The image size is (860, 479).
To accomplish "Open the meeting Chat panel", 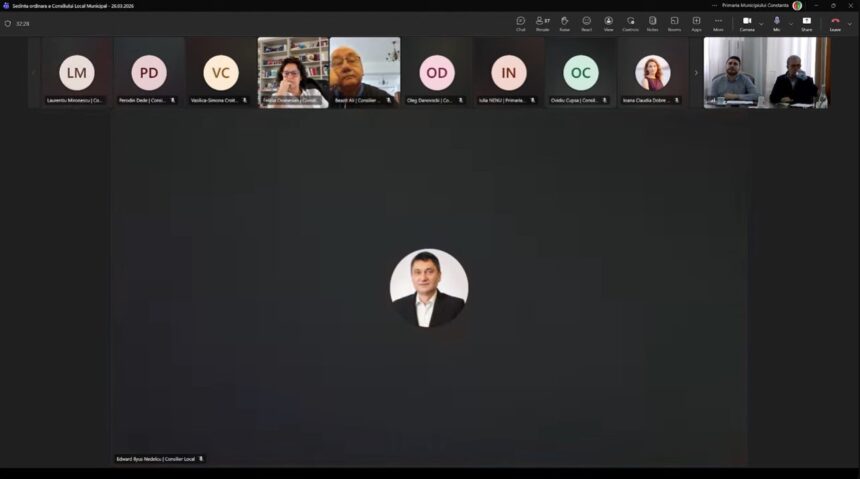I will pyautogui.click(x=520, y=23).
